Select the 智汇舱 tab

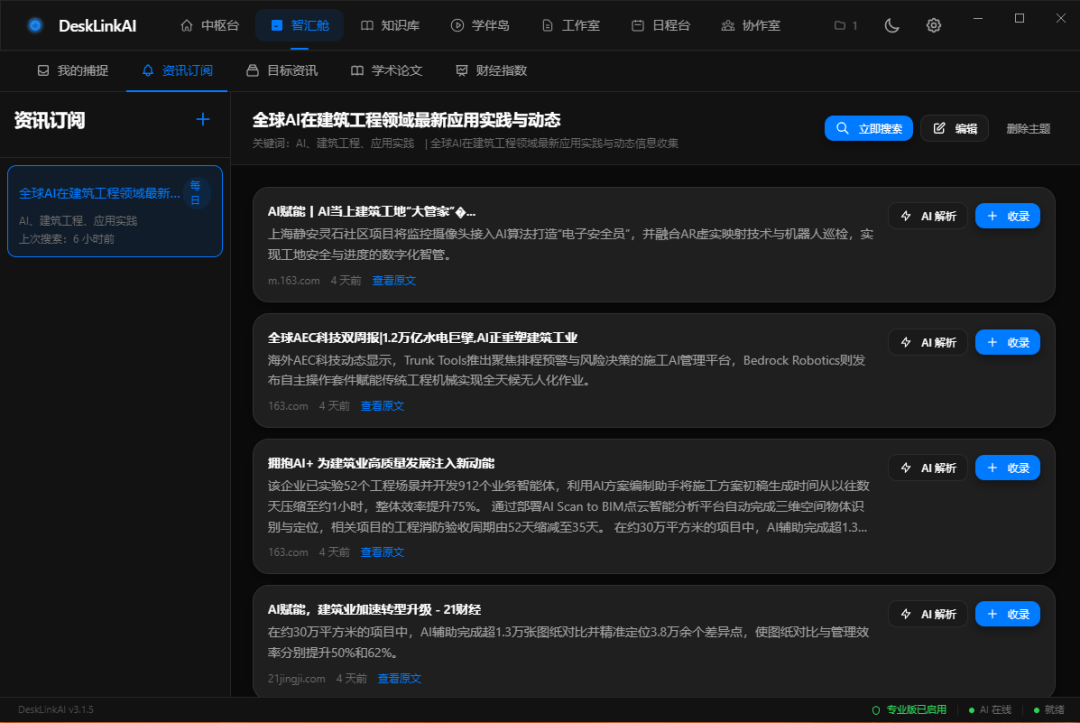(300, 25)
